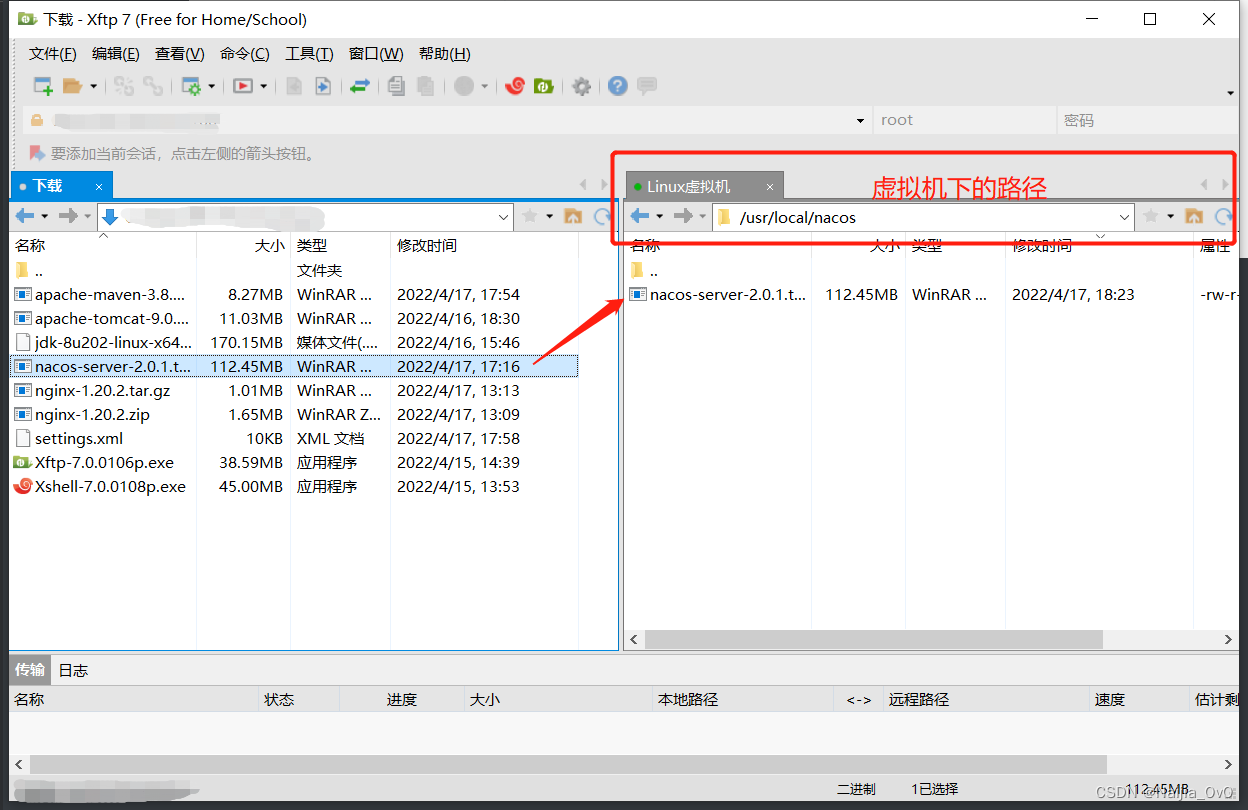Open the options gear icon
The width and height of the screenshot is (1248, 810).
(582, 87)
